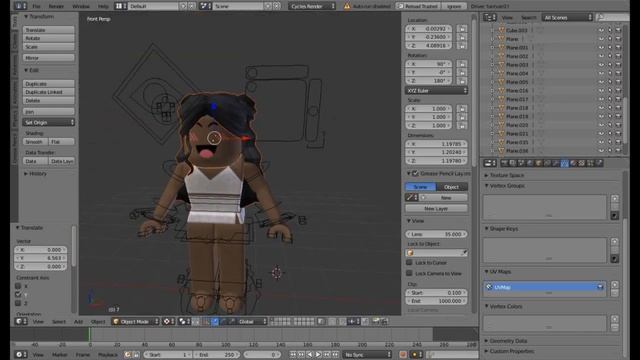The width and height of the screenshot is (640, 360).
Task: Click the Reload Trusted button
Action: [418, 6]
